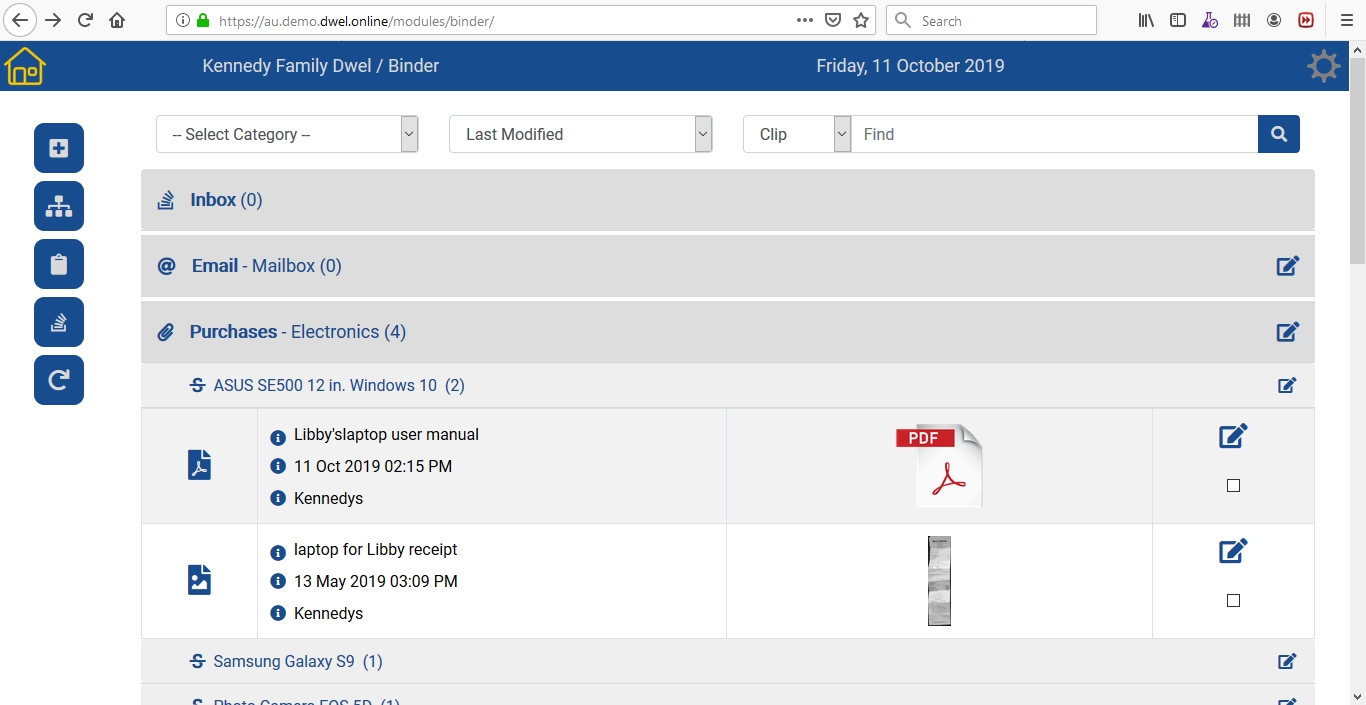Image resolution: width=1366 pixels, height=705 pixels.
Task: Open the receipt image thumbnail
Action: 939,581
